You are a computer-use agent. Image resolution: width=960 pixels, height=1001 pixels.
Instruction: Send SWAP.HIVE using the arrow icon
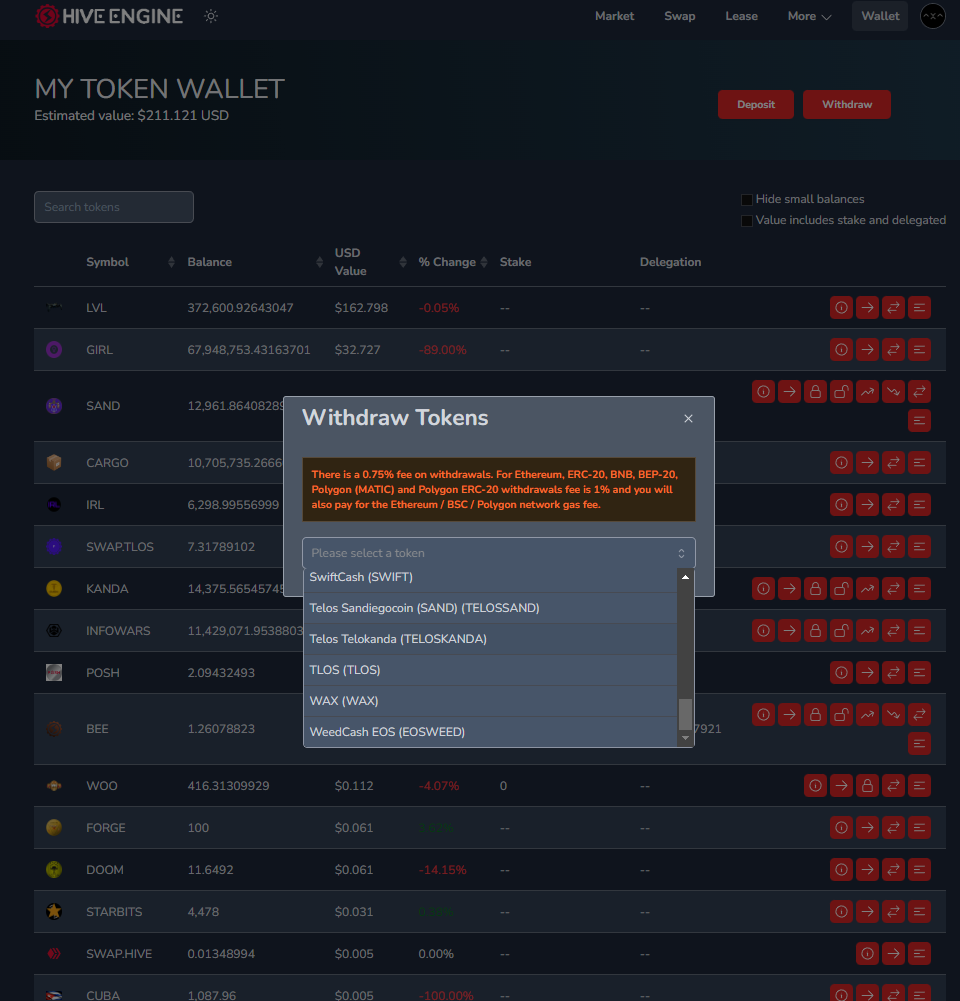coord(894,954)
